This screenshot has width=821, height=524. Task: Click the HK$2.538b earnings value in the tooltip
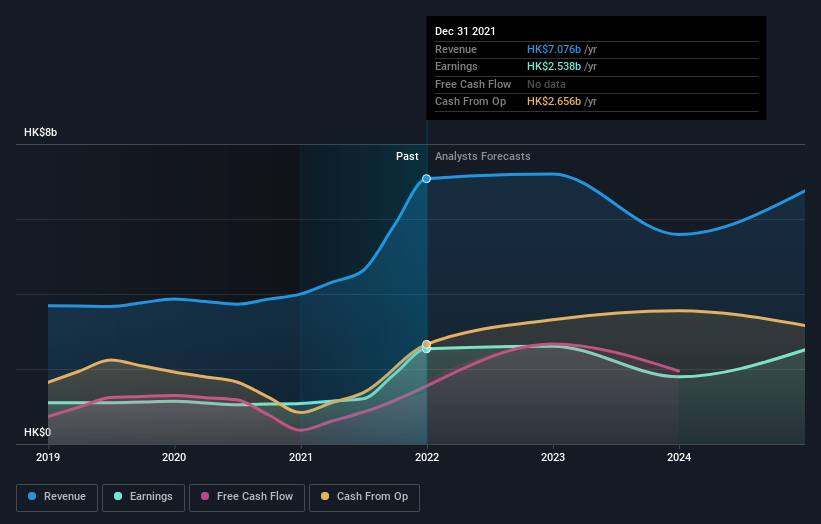[x=554, y=66]
